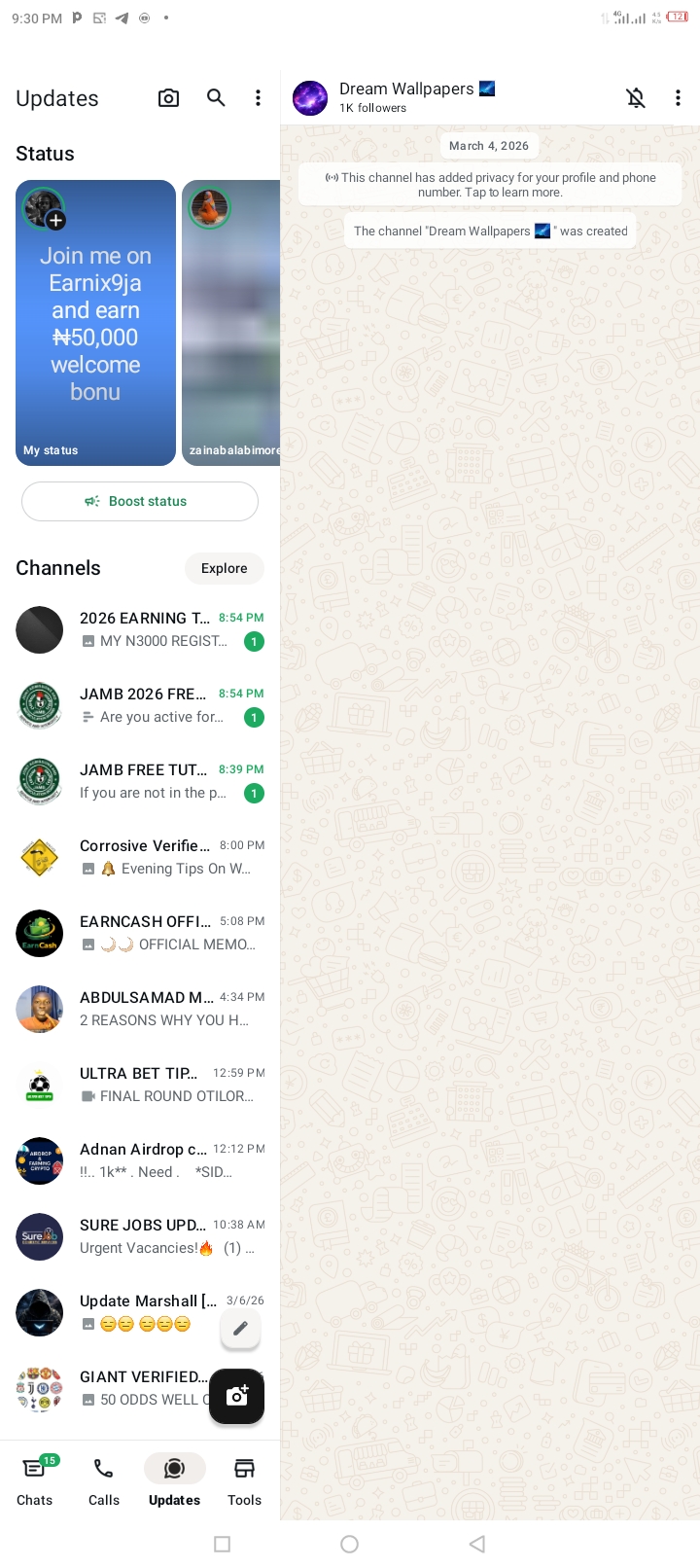Open Dream Wallpapers profile picture
The height and width of the screenshot is (1568, 700).
click(x=310, y=98)
